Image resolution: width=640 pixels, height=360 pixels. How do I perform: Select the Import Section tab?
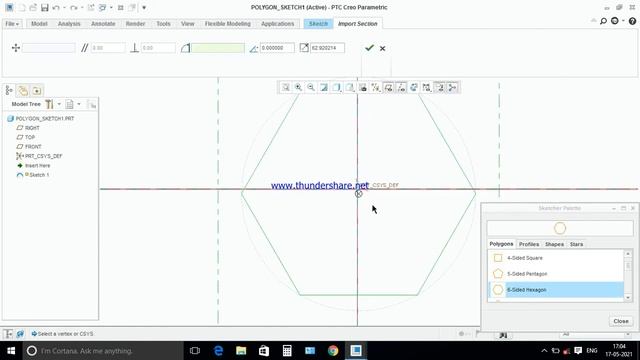pos(358,24)
